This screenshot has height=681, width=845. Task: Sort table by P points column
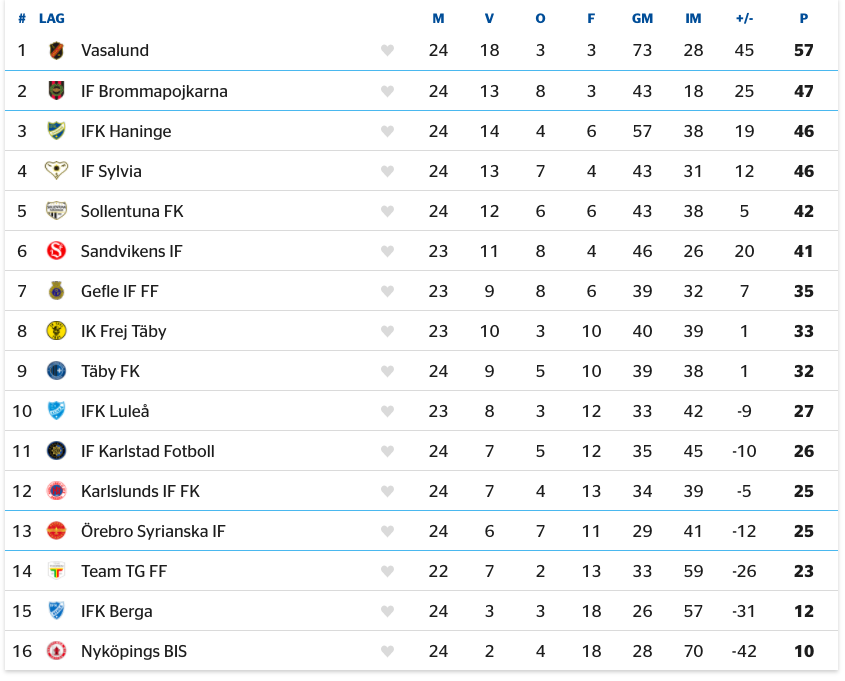click(804, 19)
